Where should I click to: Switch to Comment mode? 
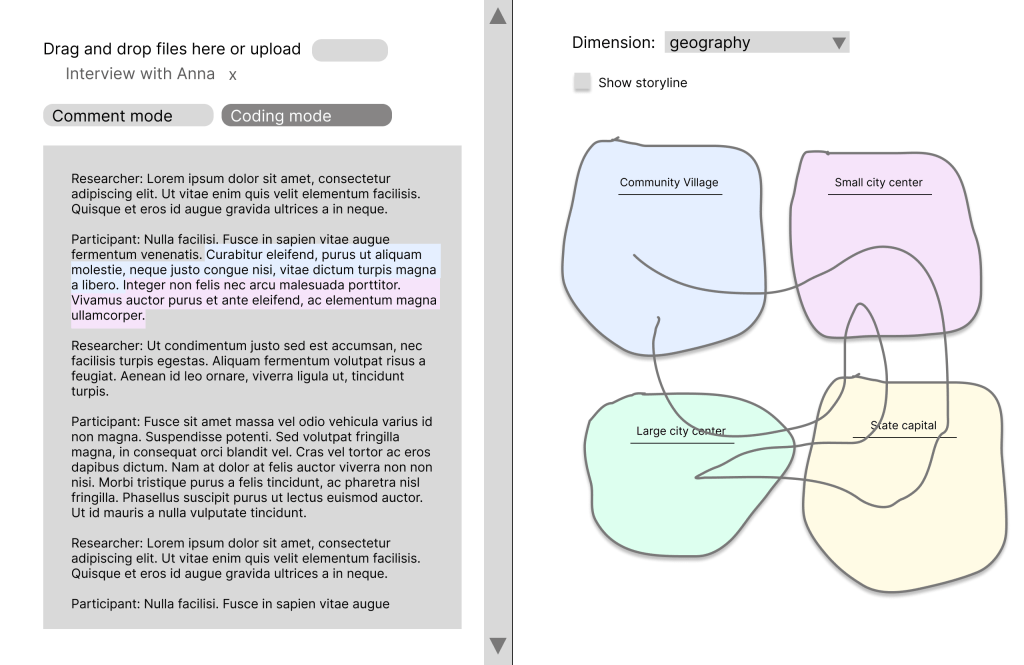click(128, 116)
